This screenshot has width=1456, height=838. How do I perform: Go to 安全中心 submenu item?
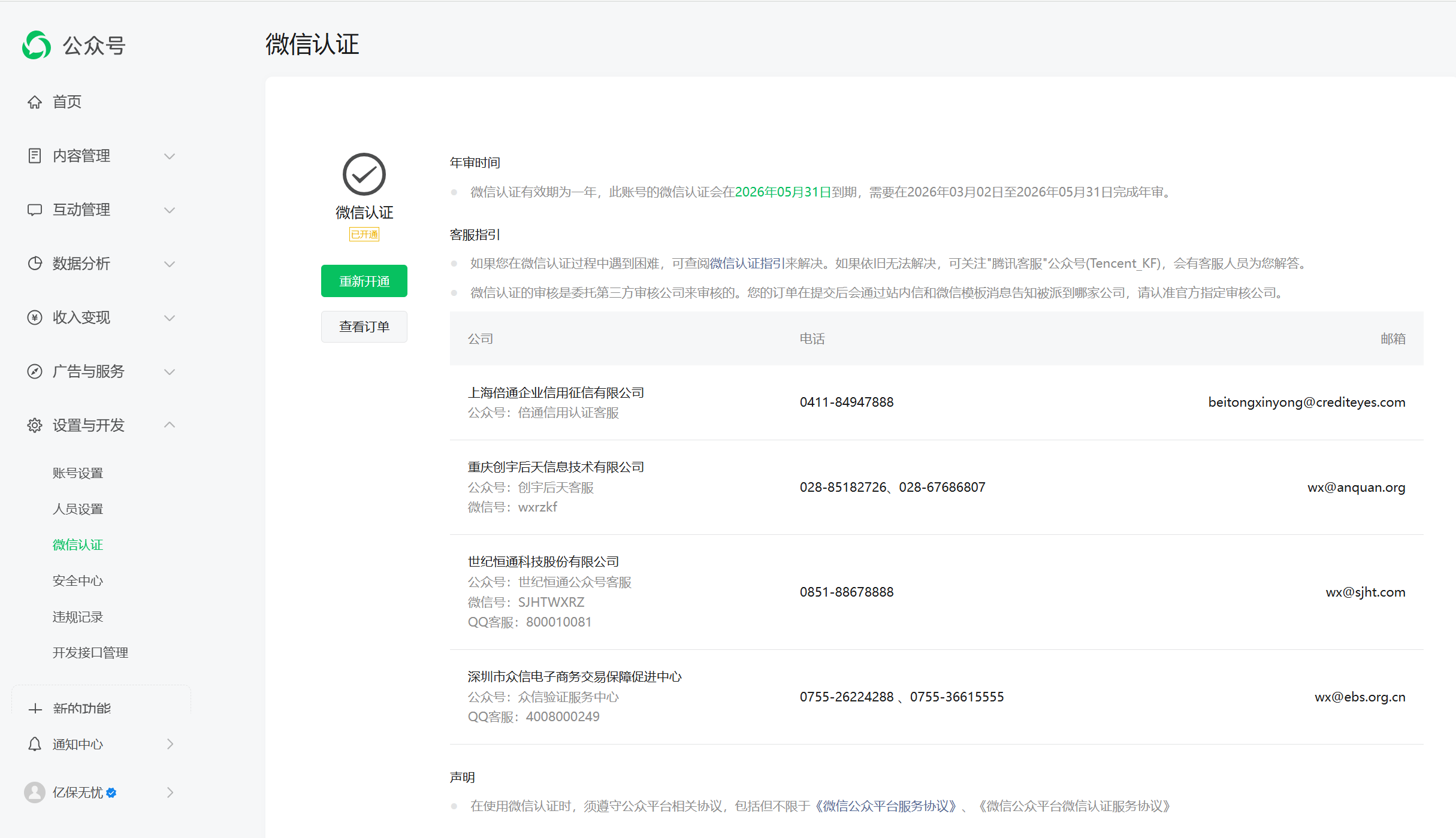coord(78,581)
